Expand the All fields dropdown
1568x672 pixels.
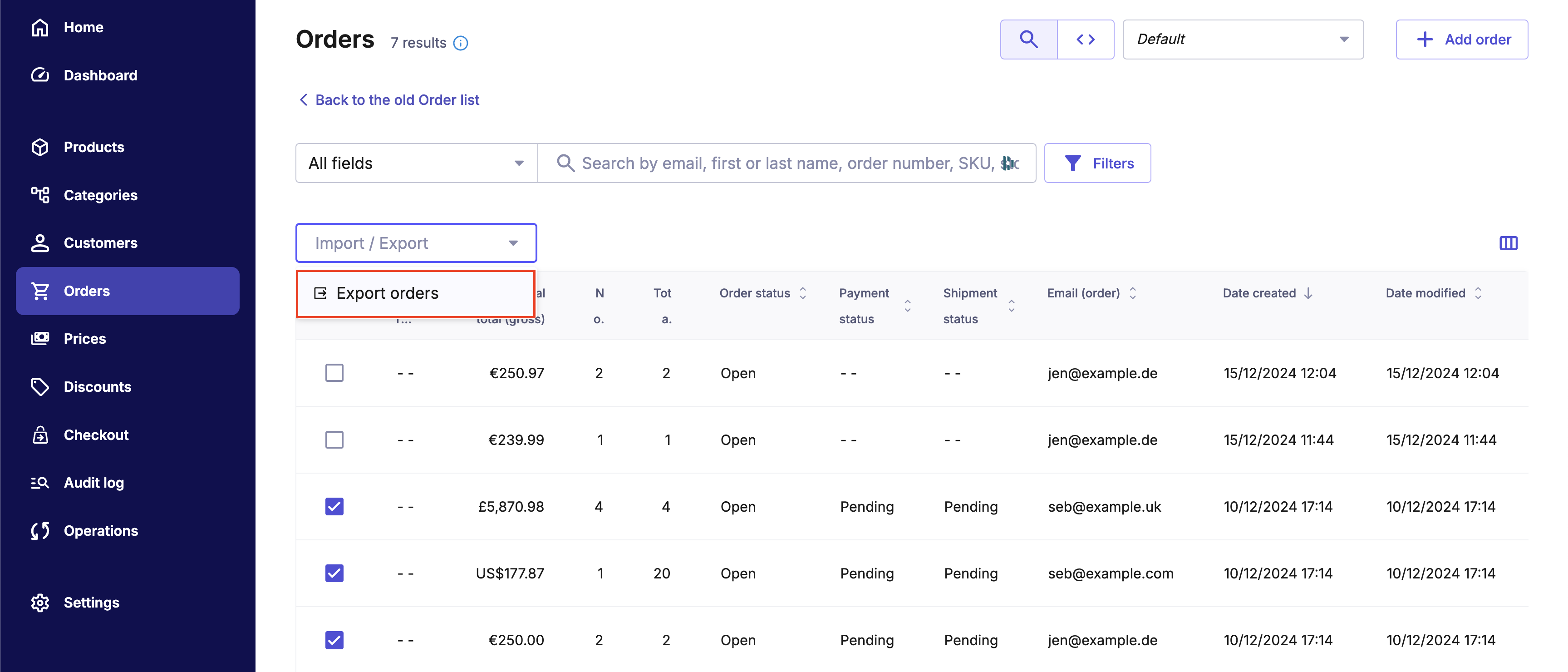pyautogui.click(x=416, y=163)
